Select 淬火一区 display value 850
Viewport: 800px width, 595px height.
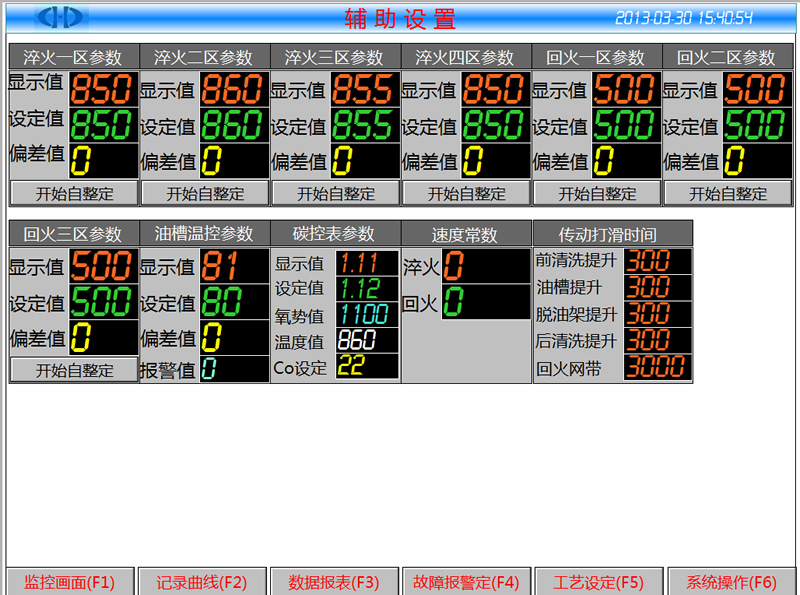104,89
